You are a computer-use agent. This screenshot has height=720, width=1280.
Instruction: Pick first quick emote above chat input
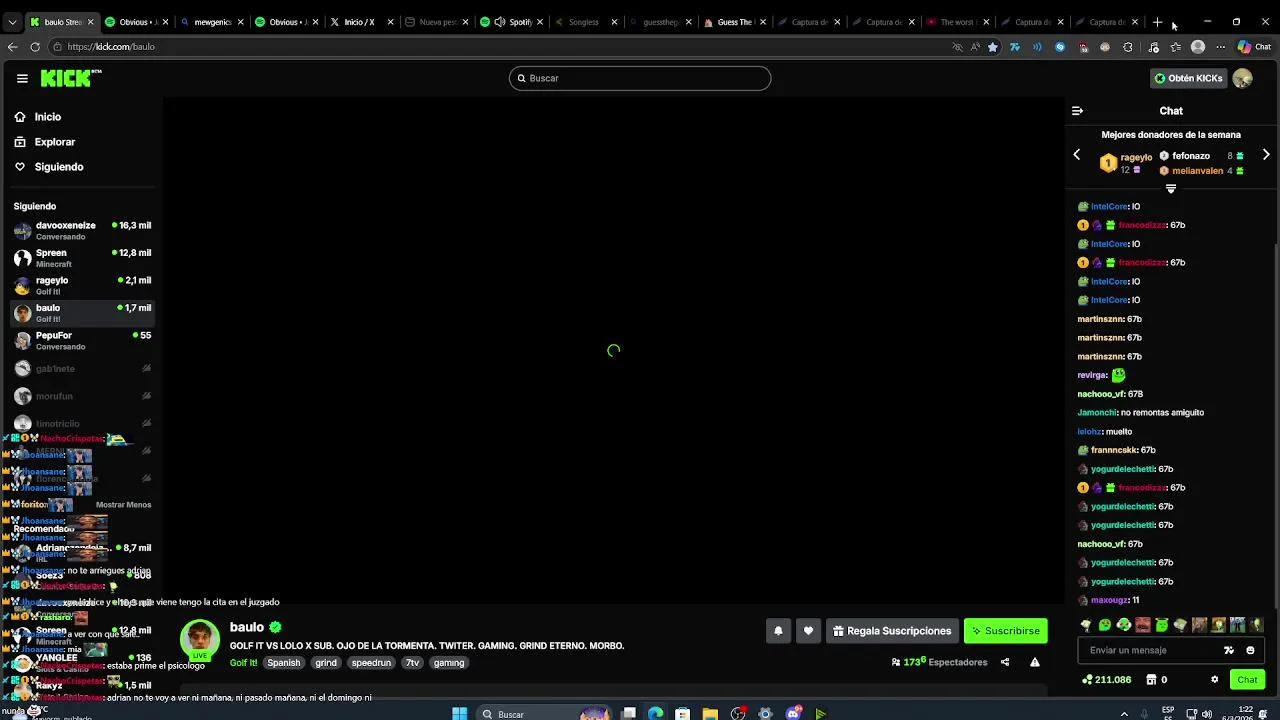(1086, 625)
